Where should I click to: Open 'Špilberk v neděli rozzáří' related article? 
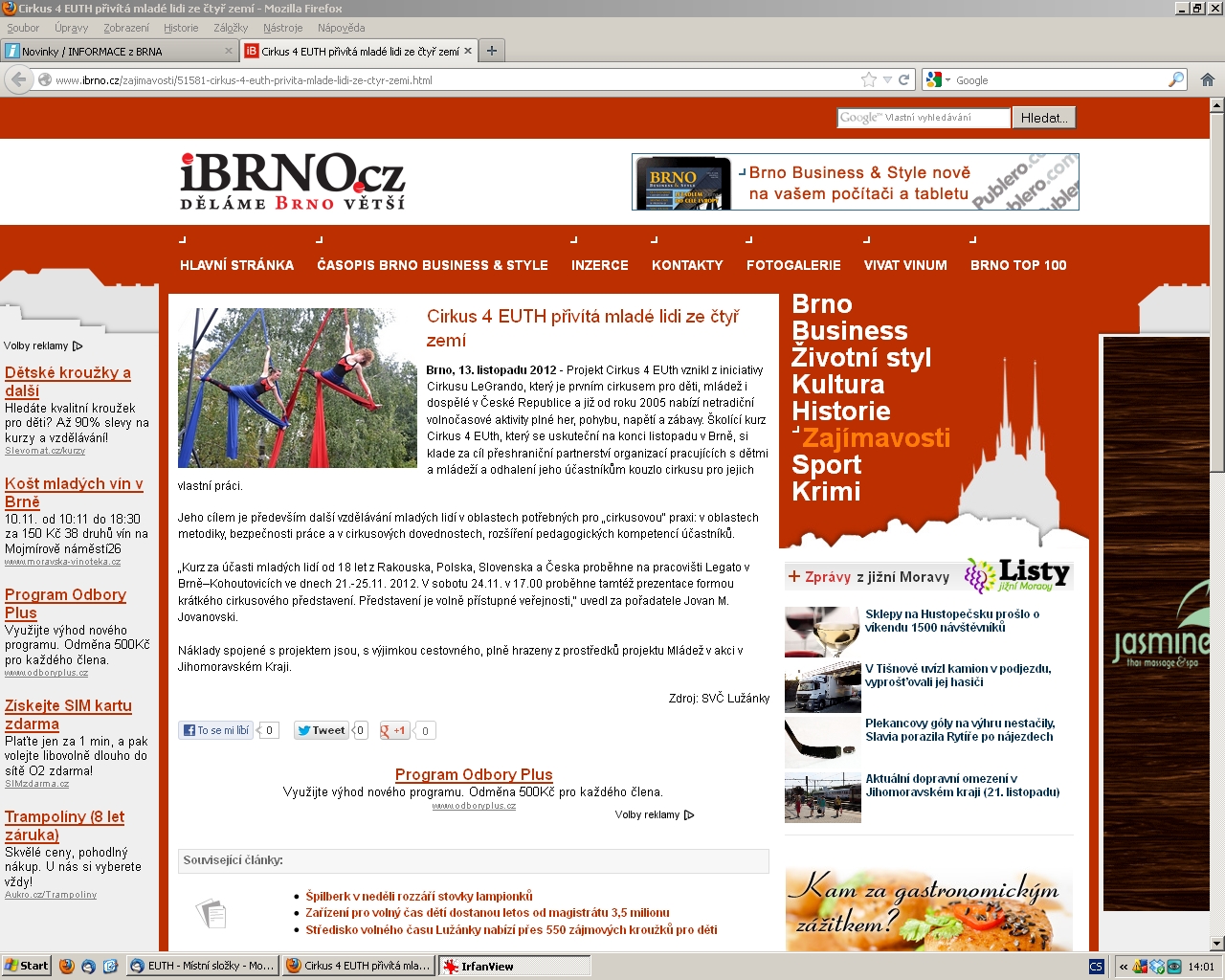[419, 897]
